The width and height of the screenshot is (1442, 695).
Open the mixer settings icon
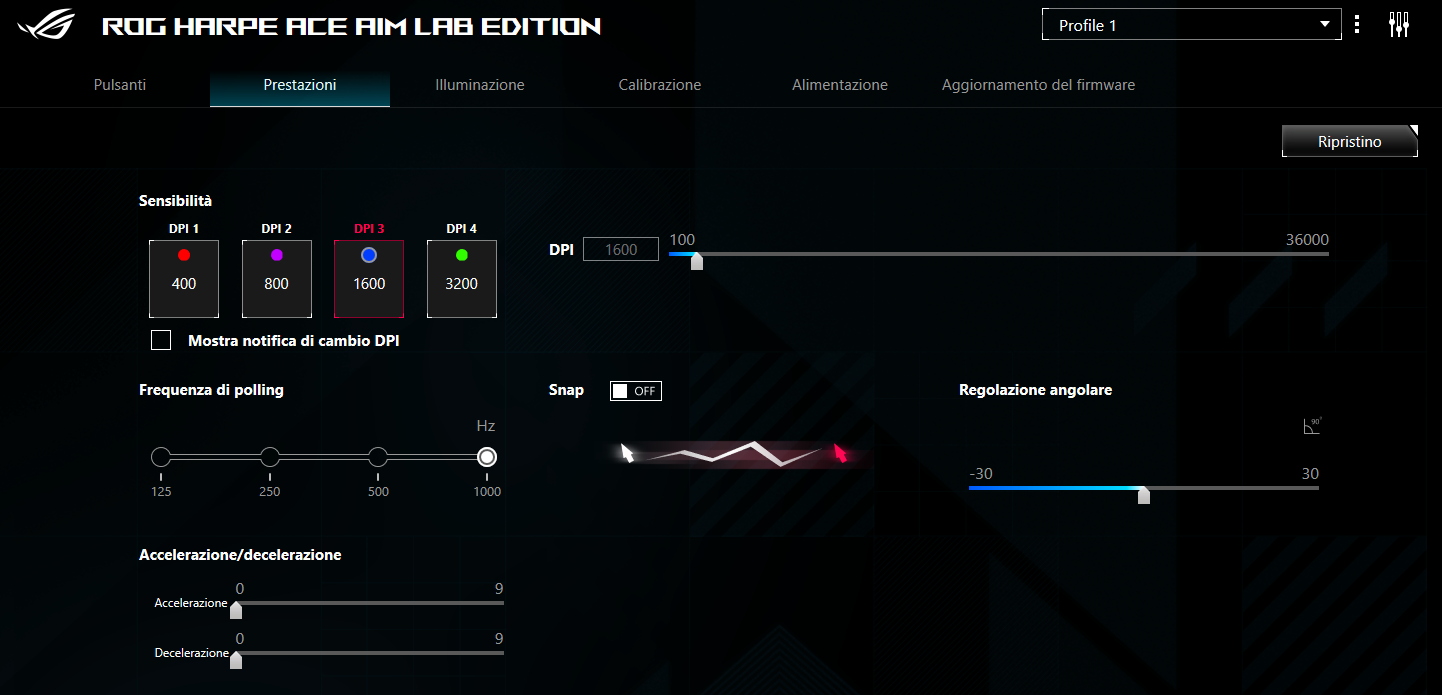click(x=1399, y=25)
